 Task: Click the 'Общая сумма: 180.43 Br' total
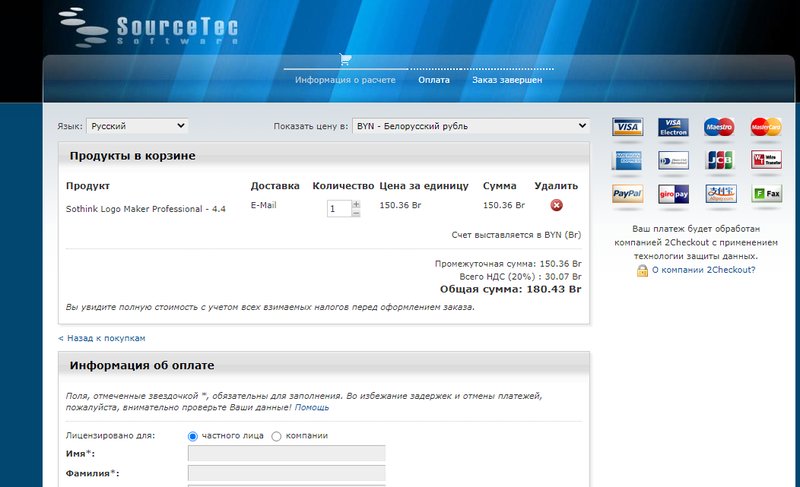pyautogui.click(x=511, y=289)
